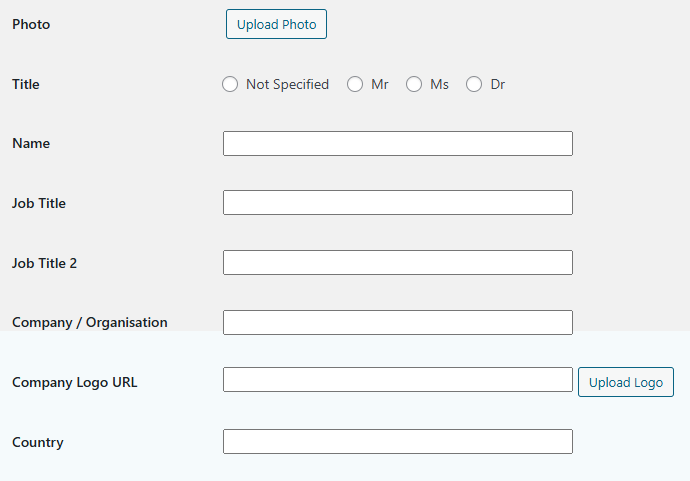Click the Name field label

[31, 144]
